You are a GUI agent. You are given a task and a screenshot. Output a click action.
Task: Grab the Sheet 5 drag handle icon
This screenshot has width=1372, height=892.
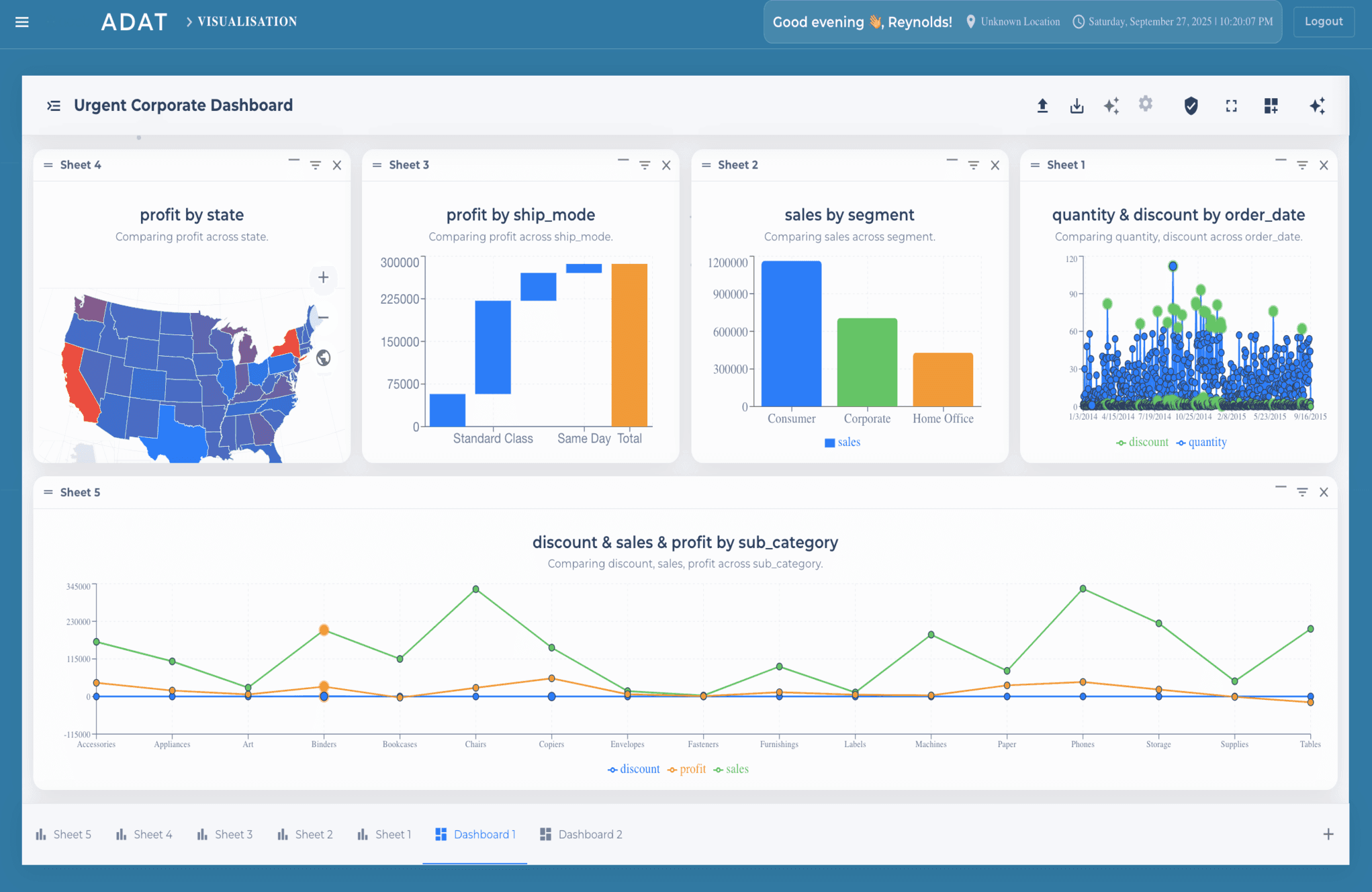(x=48, y=492)
